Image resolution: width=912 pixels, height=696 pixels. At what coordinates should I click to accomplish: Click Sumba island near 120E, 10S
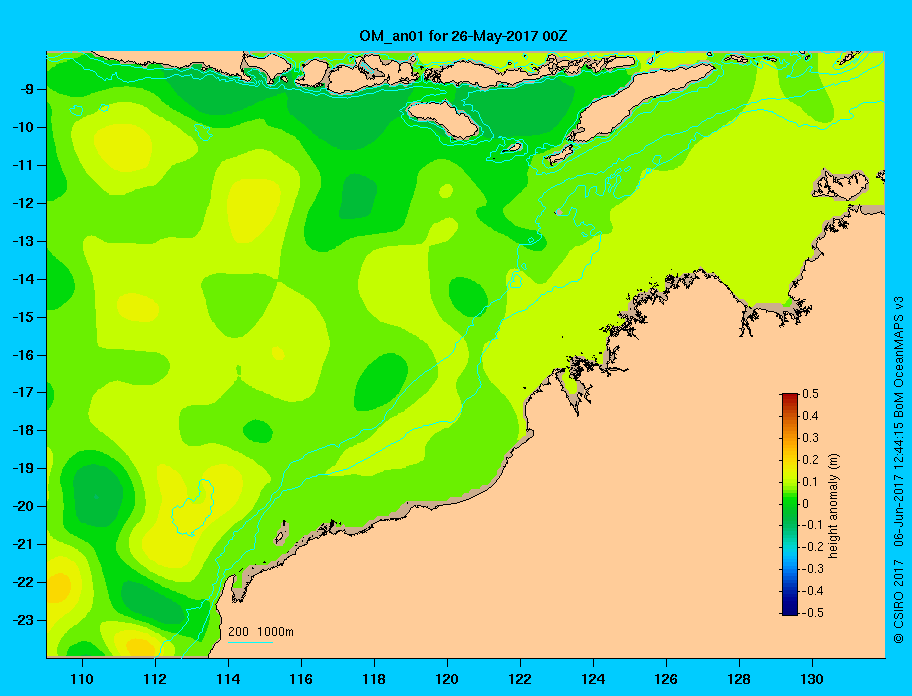[444, 119]
